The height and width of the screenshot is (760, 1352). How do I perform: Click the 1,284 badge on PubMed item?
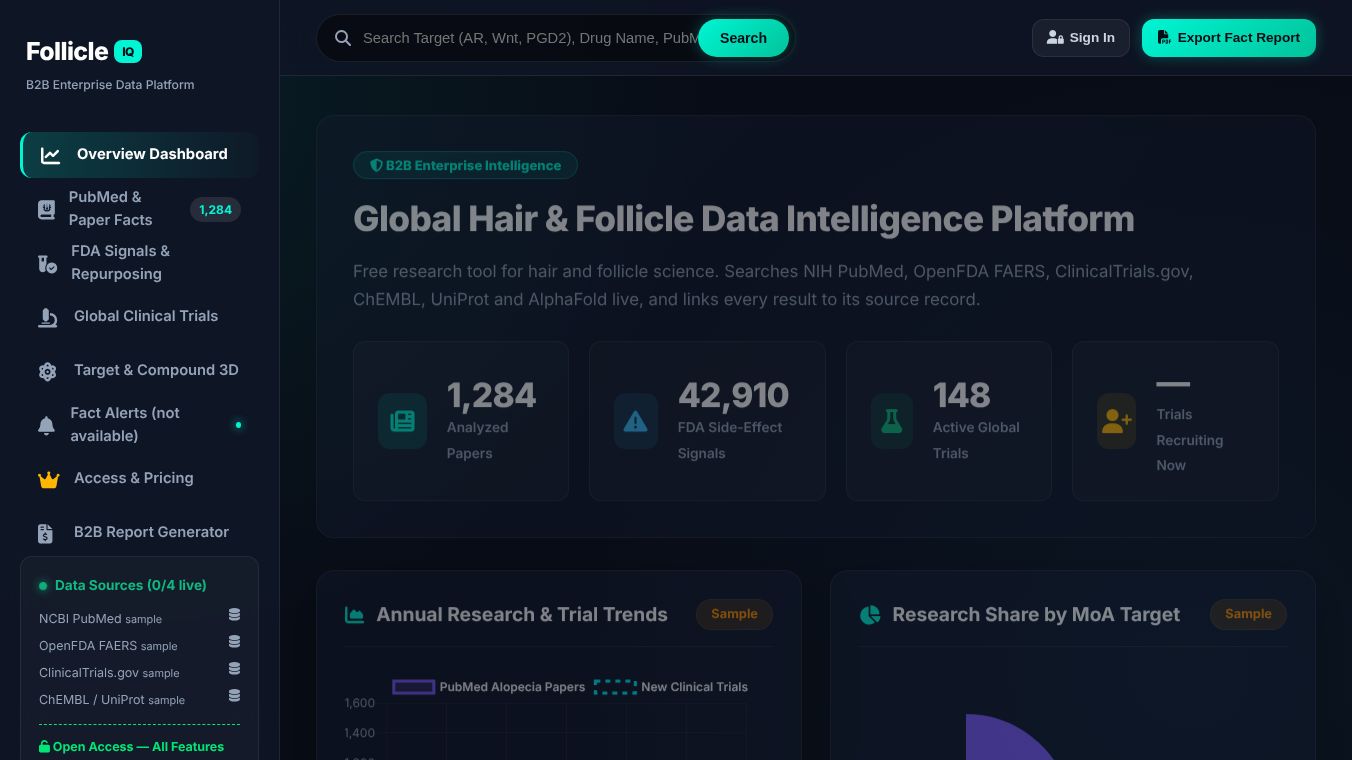215,210
